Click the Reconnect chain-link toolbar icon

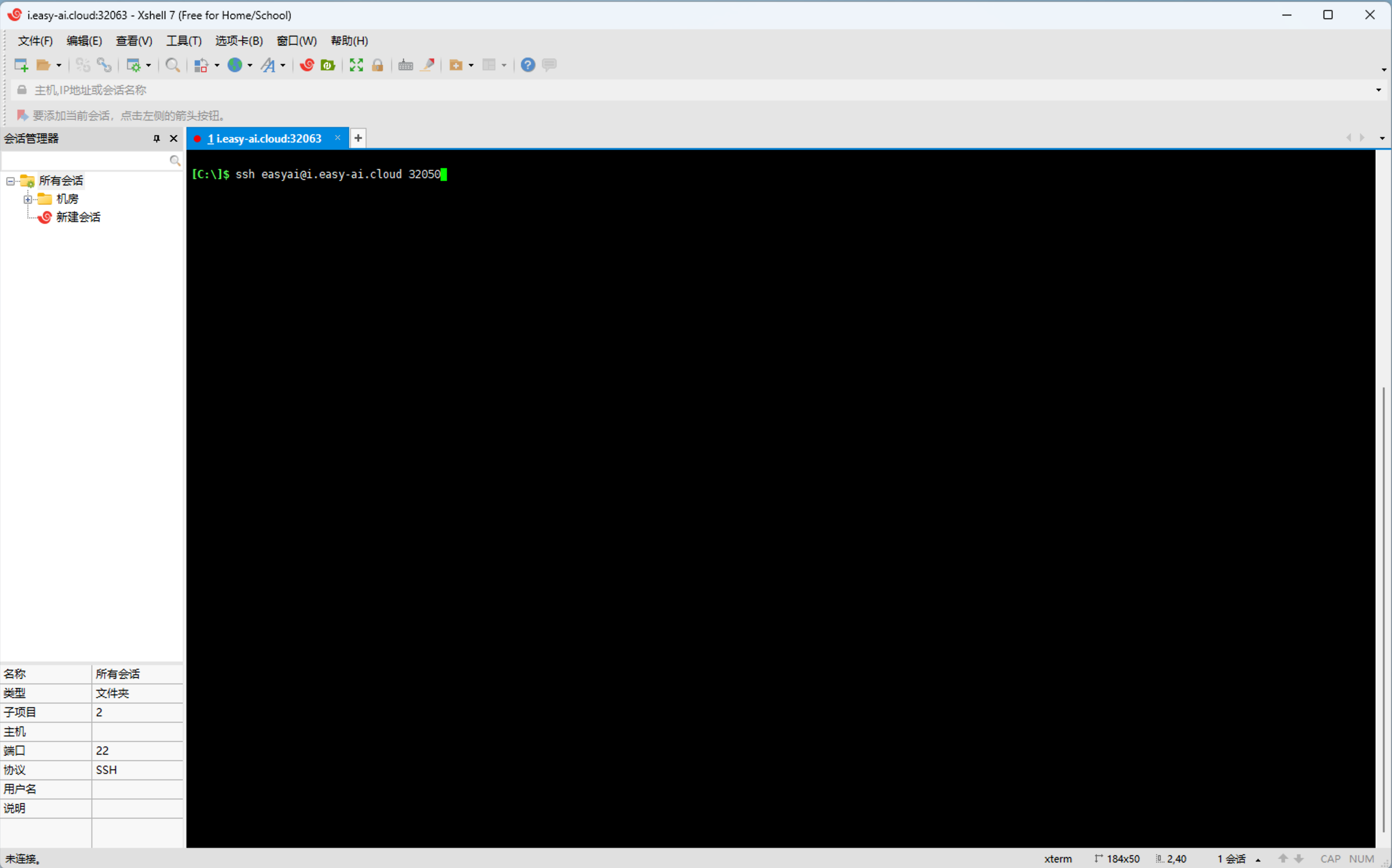coord(104,65)
